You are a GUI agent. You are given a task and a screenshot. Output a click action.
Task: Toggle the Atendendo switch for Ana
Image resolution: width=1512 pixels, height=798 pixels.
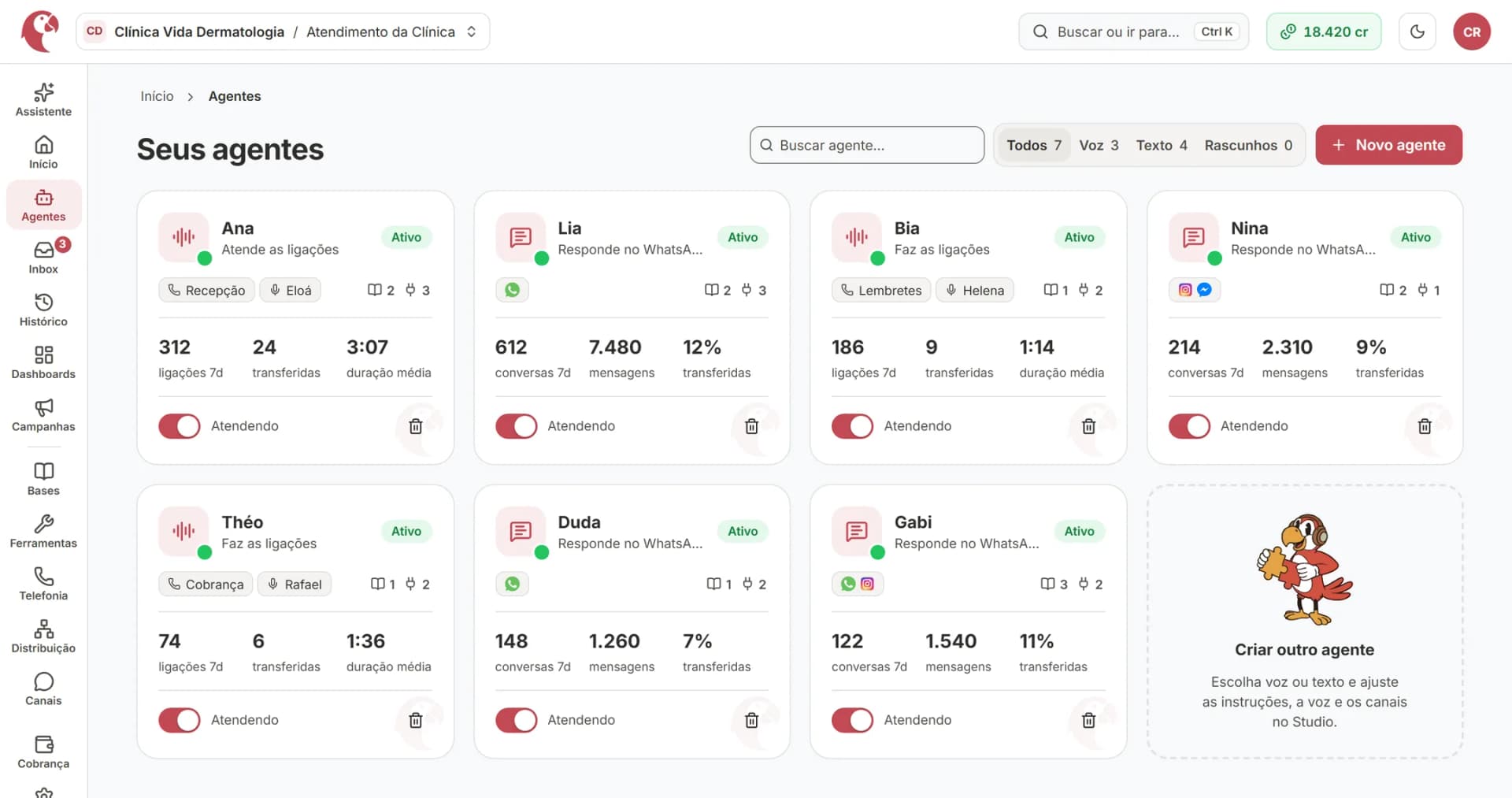click(x=180, y=426)
